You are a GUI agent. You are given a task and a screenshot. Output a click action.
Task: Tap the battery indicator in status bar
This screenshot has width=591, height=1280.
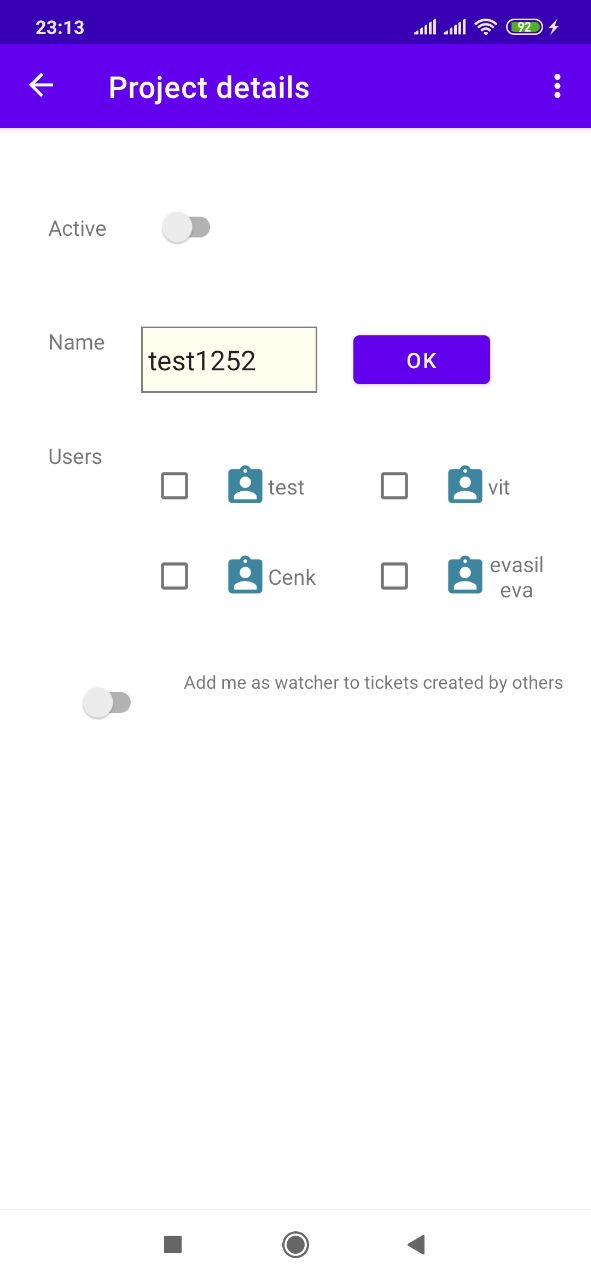525,27
